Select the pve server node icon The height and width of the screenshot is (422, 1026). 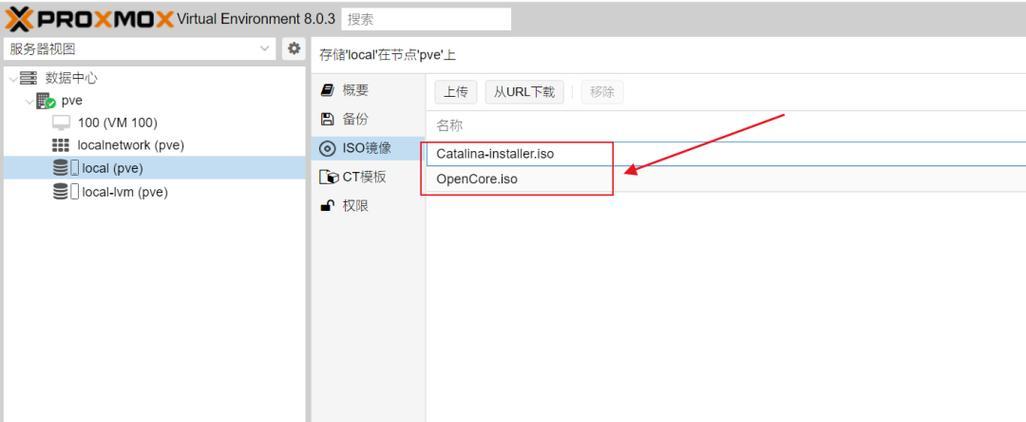pos(46,101)
